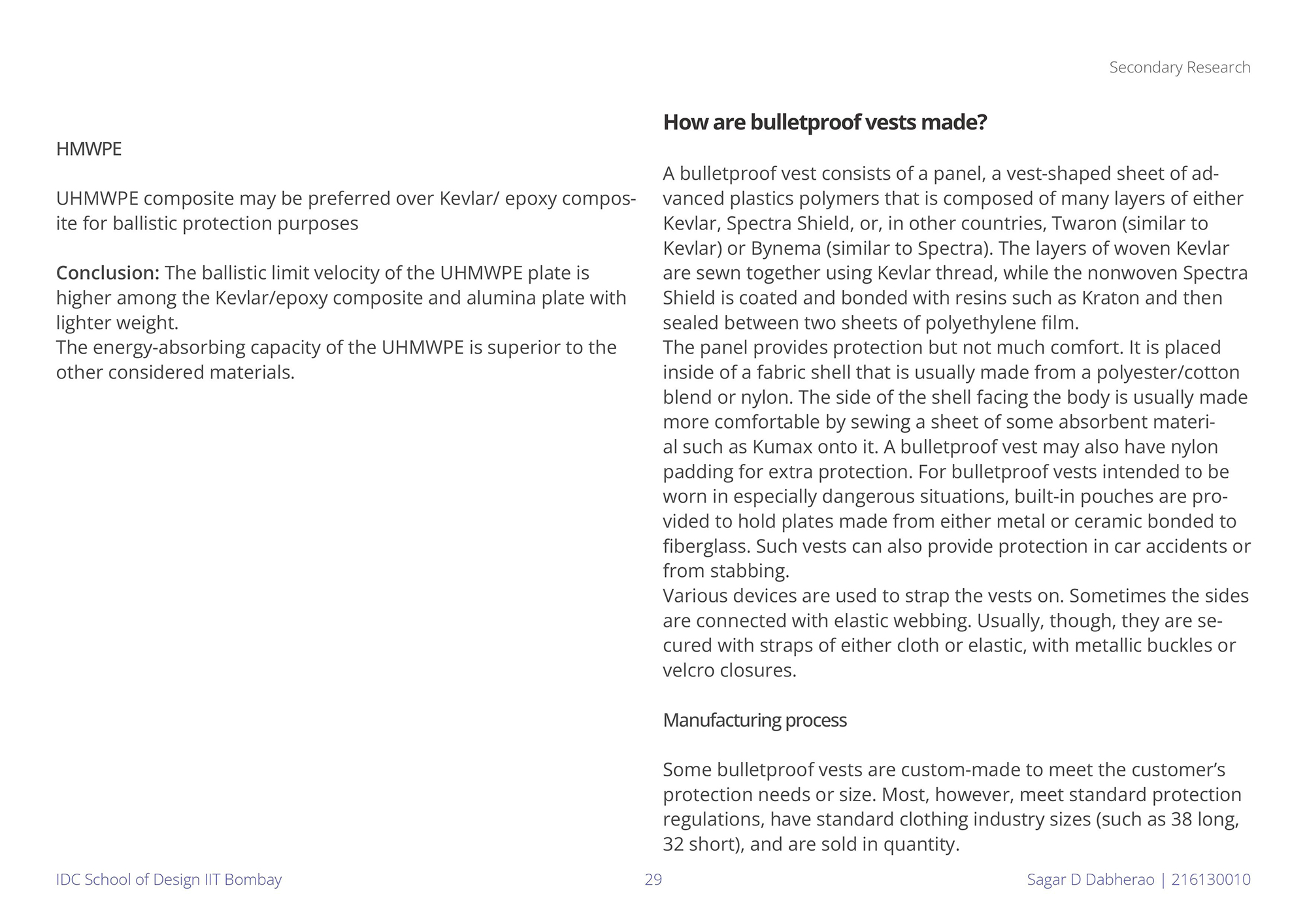Click 'Sagar D Dabherao | 216130010' footer text

pyautogui.click(x=1138, y=880)
